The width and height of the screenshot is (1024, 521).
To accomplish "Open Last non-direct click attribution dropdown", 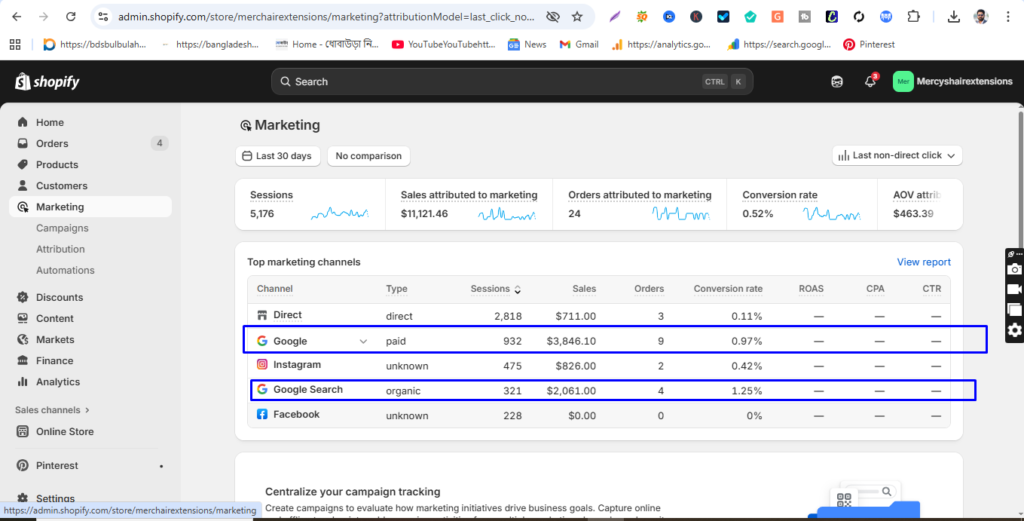I will pos(897,155).
